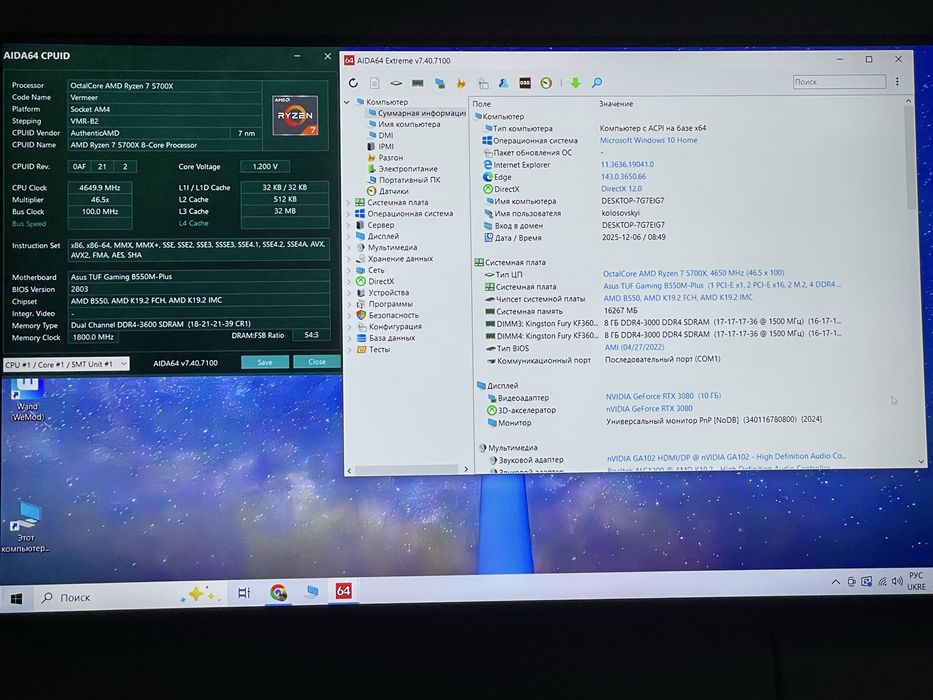Viewport: 933px width, 700px height.
Task: Open Task View on the taskbar
Action: pos(244,593)
